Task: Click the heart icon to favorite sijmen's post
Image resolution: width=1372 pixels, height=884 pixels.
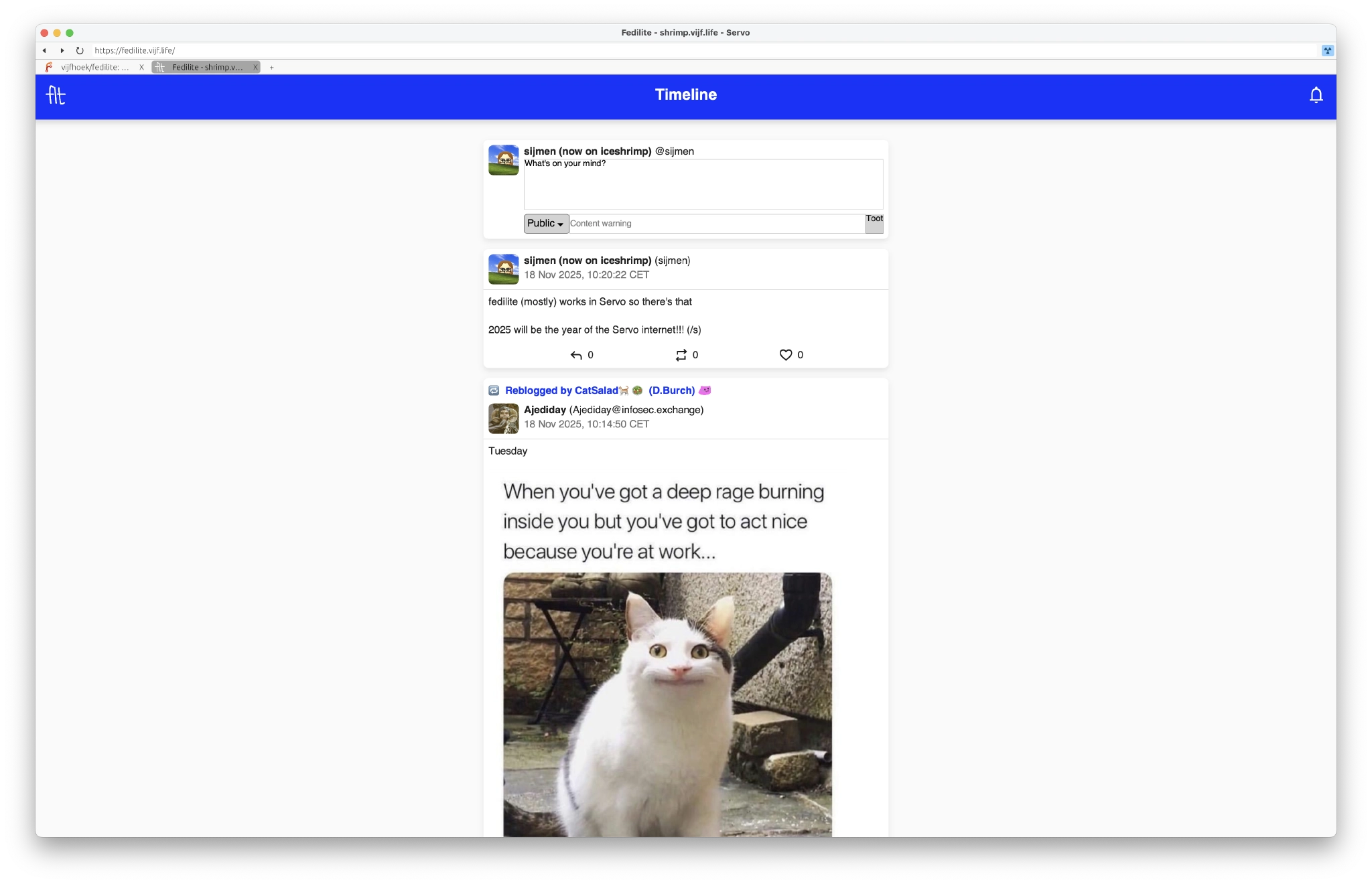Action: [x=785, y=355]
